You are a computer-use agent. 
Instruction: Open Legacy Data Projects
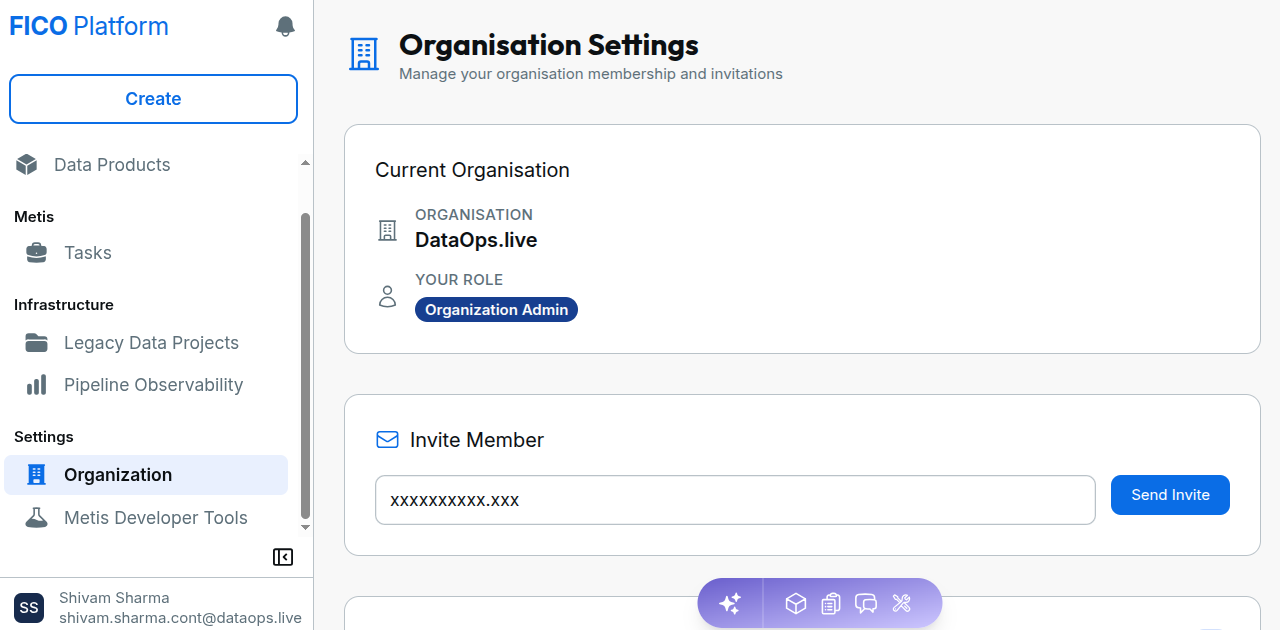(150, 343)
